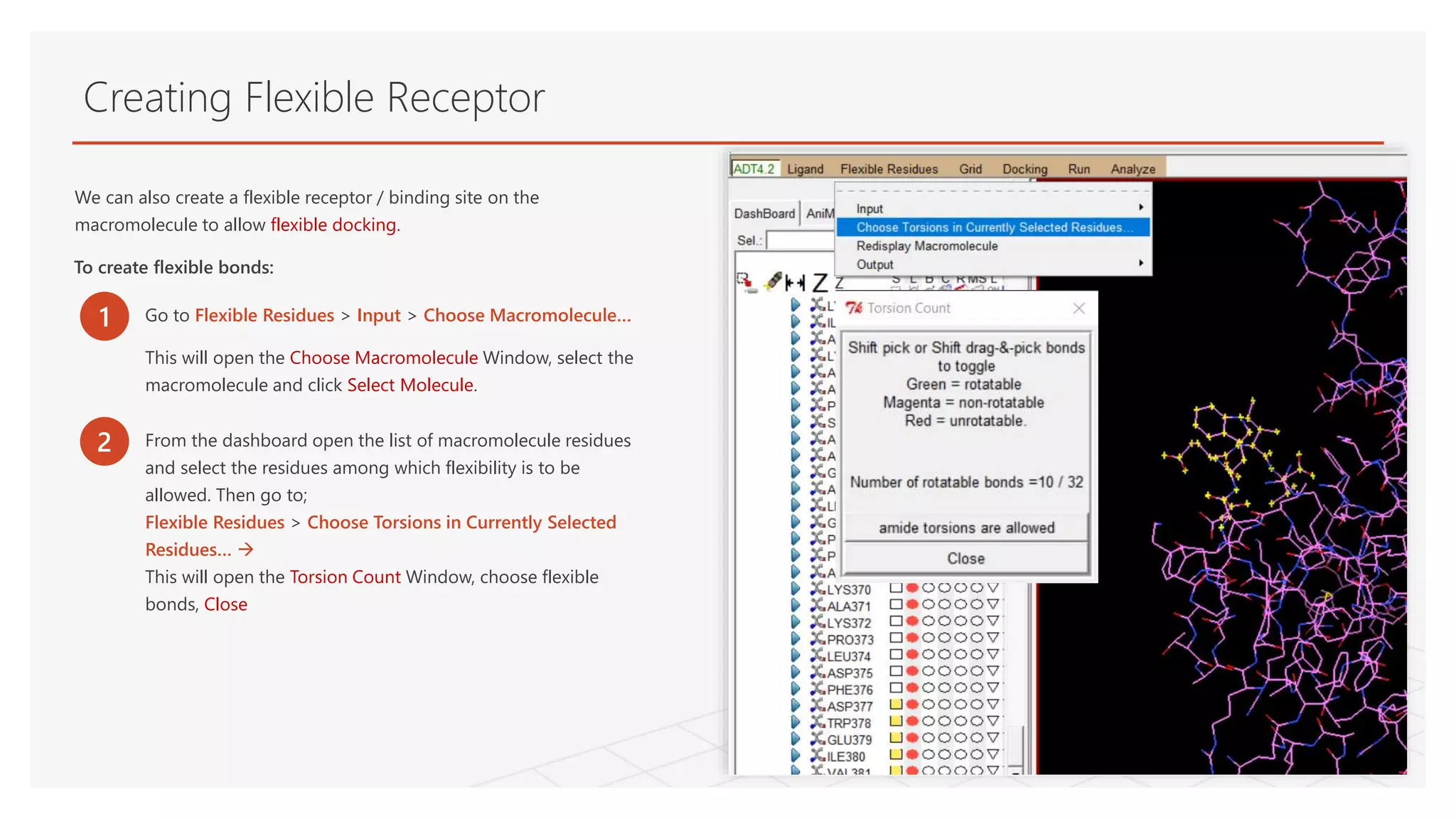The image size is (1456, 819).
Task: Expand the PHE376 residue tree node
Action: [796, 689]
